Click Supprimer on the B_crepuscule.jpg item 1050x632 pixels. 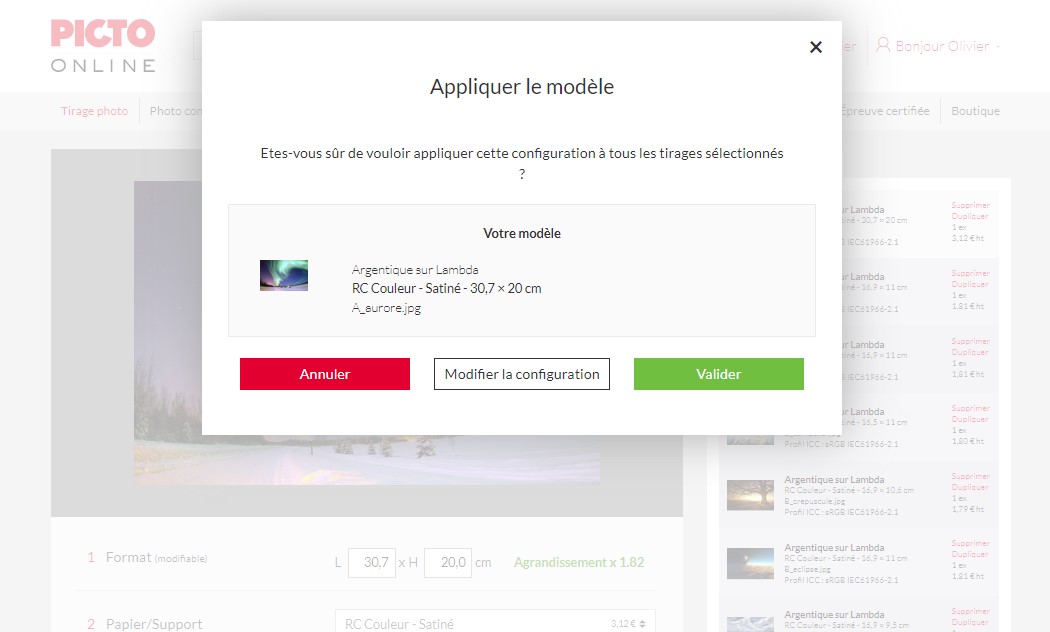coord(969,475)
